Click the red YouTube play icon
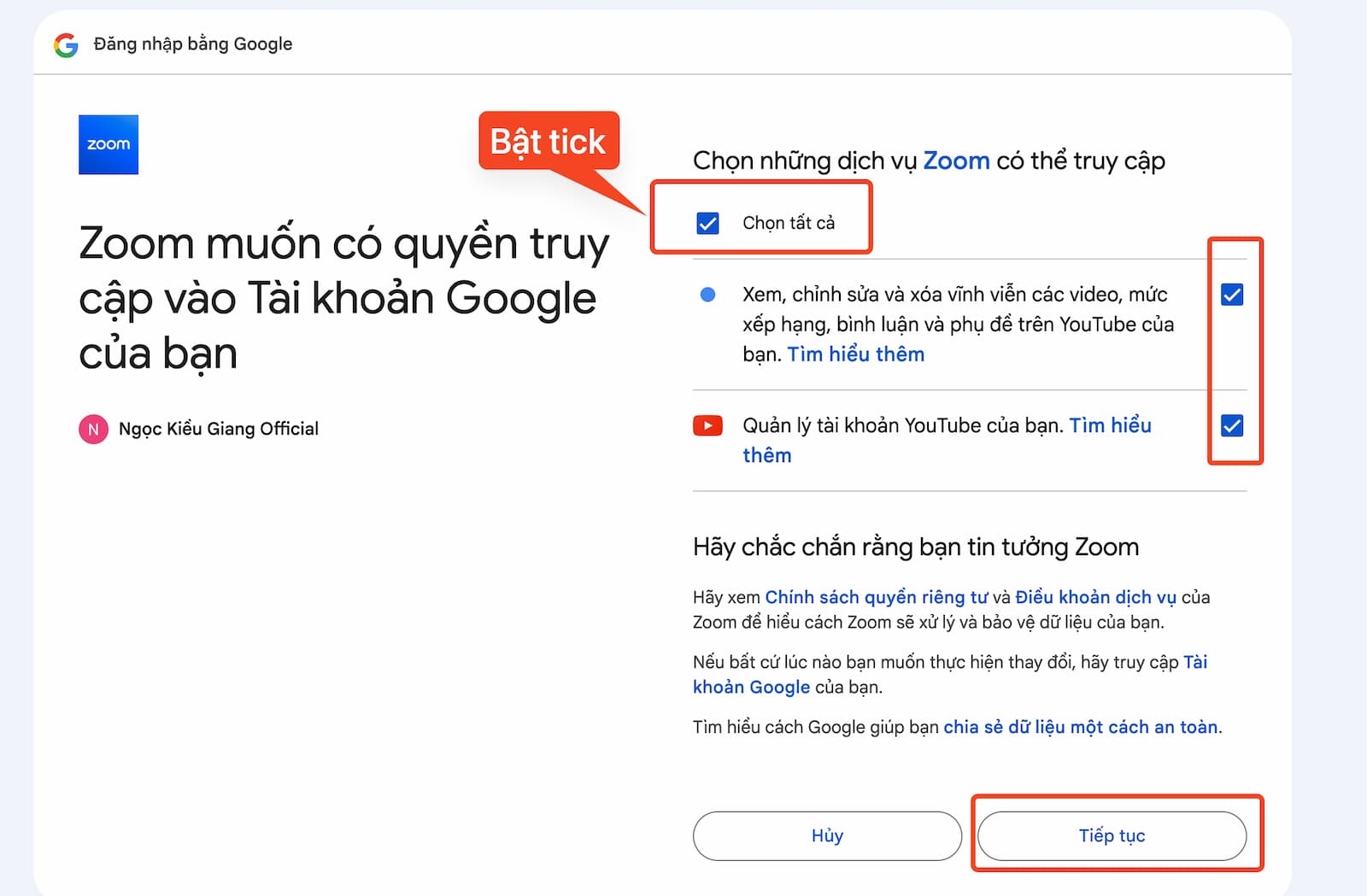 [707, 425]
